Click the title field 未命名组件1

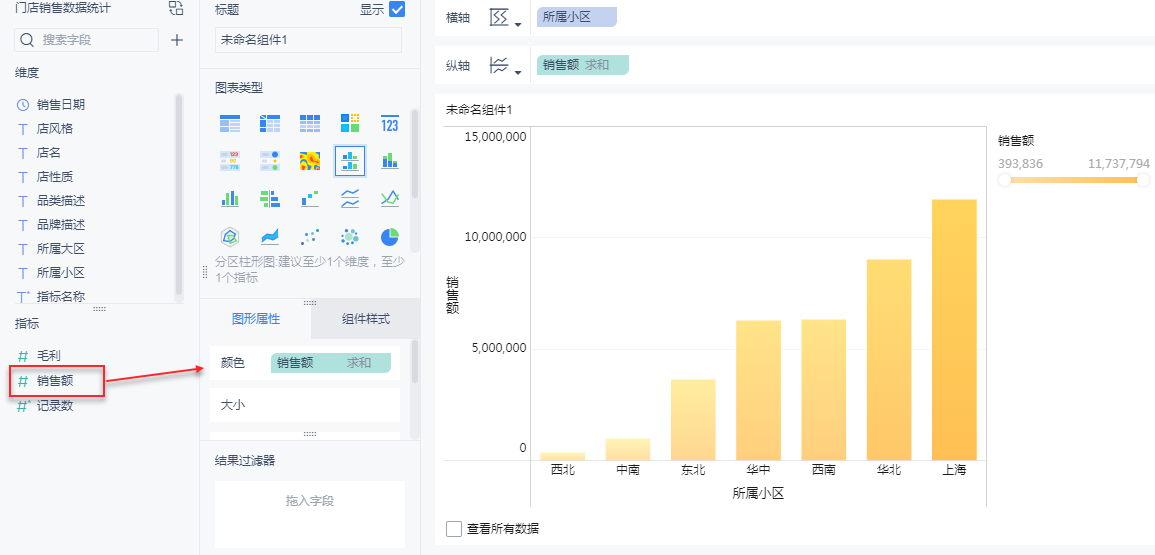[x=309, y=40]
